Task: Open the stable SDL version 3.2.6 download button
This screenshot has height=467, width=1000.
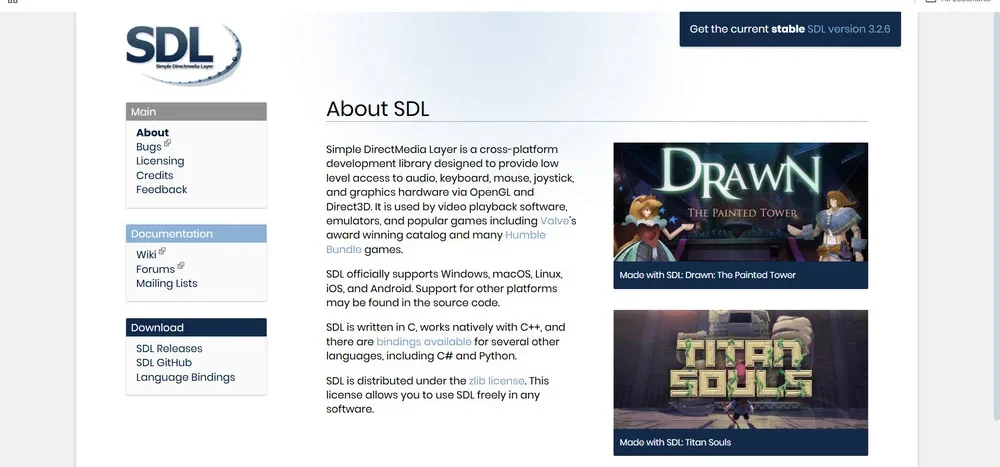Action: [790, 29]
